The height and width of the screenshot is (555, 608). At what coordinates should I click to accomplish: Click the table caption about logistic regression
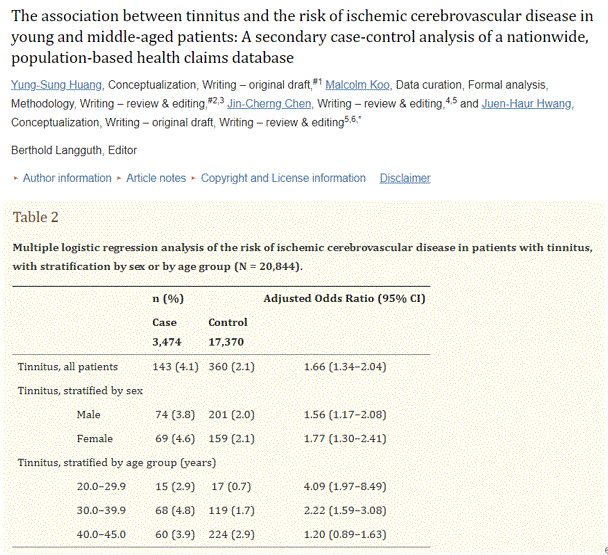[302, 257]
